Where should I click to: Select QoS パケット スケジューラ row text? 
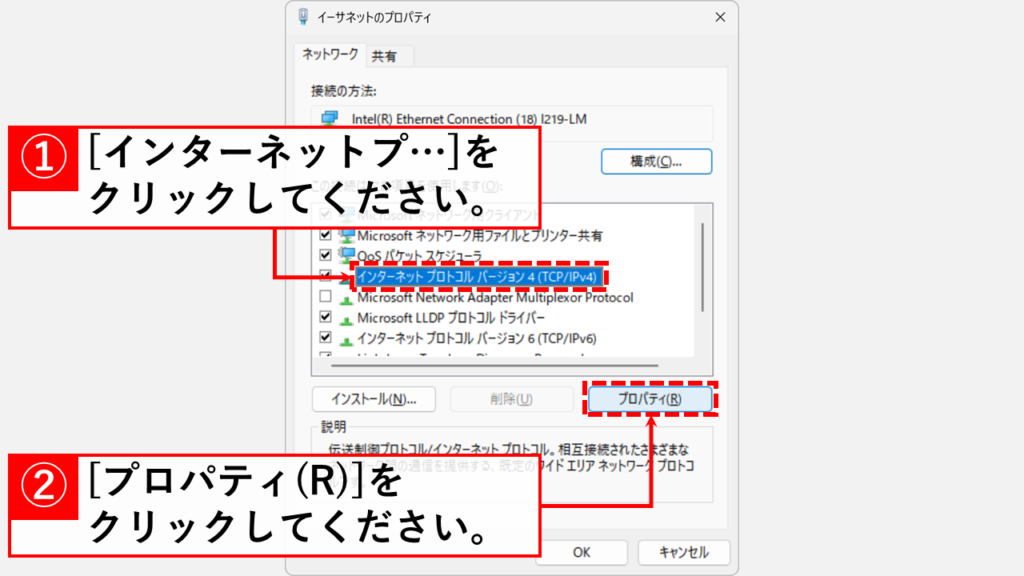pyautogui.click(x=419, y=256)
